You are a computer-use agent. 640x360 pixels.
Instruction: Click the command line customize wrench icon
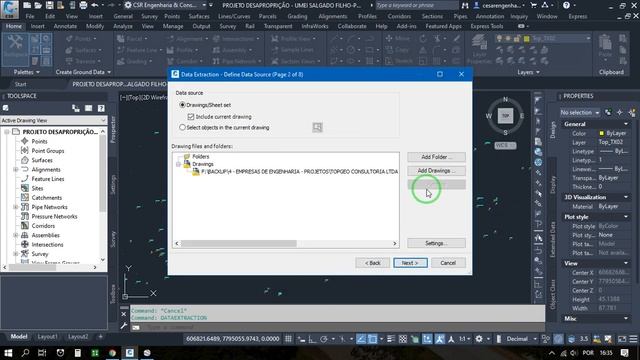click(x=124, y=326)
